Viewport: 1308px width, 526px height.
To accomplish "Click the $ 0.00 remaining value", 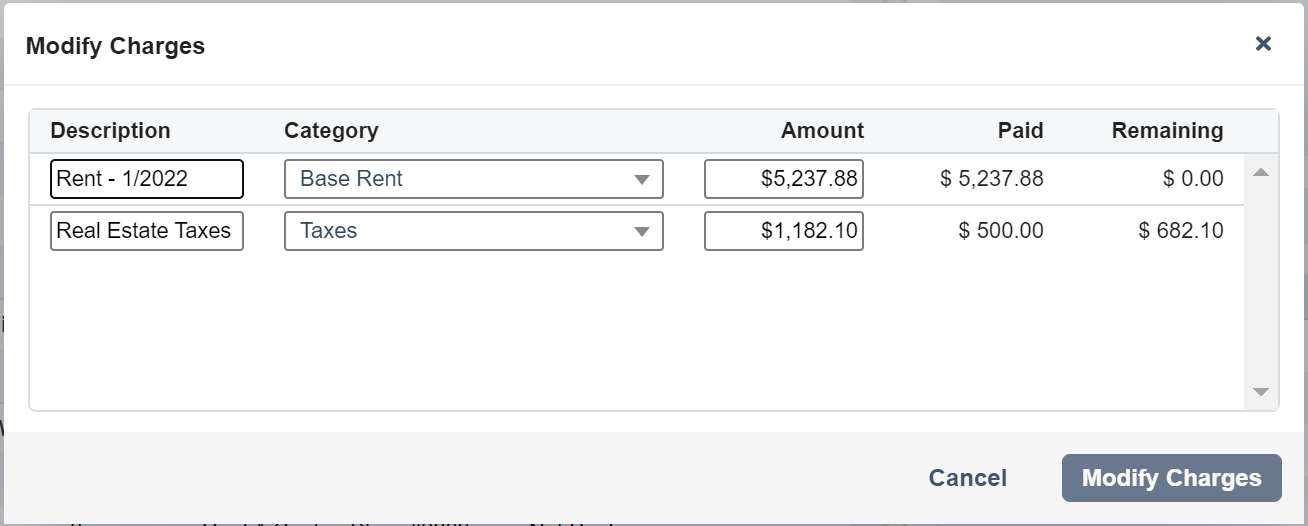I will 1193,179.
